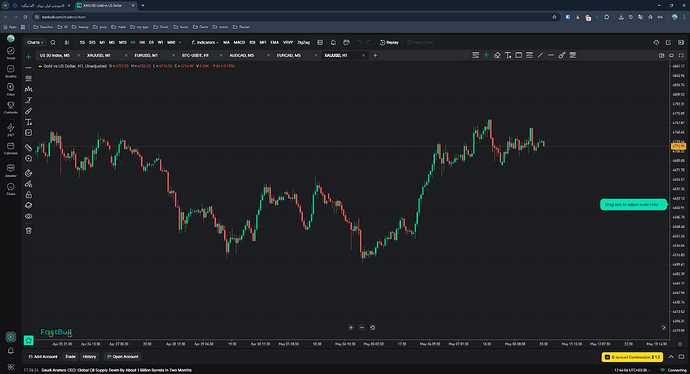Select the zoom-in magnifier tool

(29, 158)
